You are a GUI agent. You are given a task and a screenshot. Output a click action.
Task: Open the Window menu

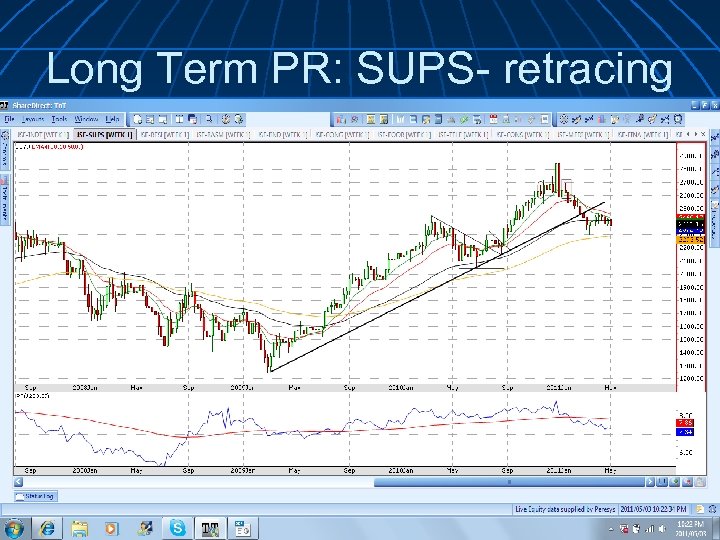86,119
